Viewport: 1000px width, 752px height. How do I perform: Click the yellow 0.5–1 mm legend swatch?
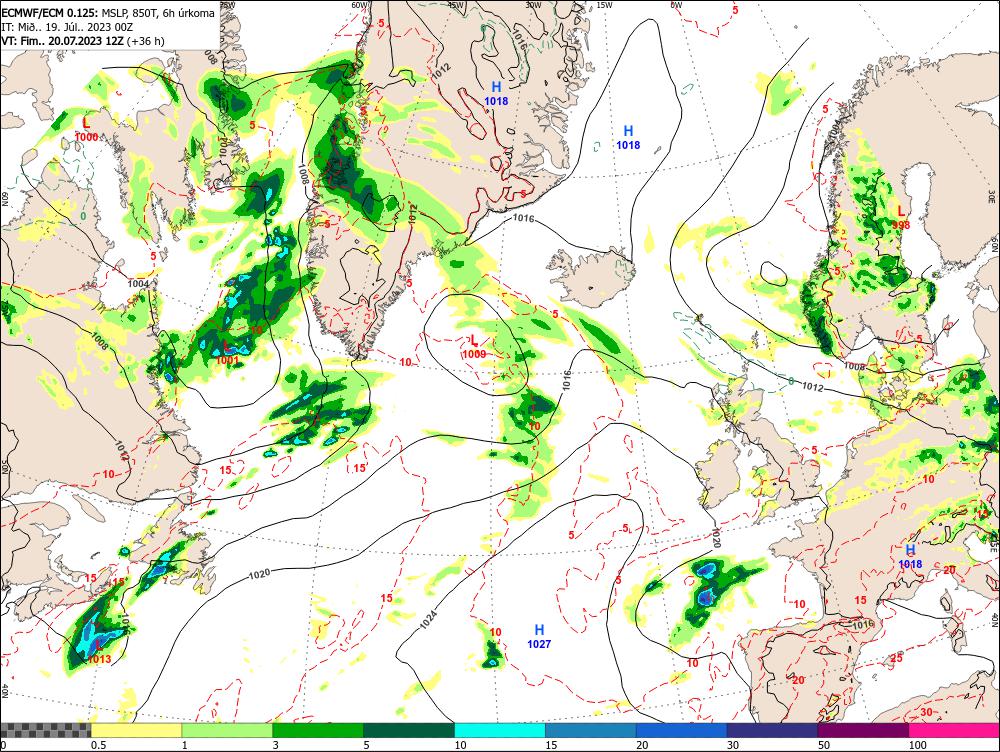[136, 730]
